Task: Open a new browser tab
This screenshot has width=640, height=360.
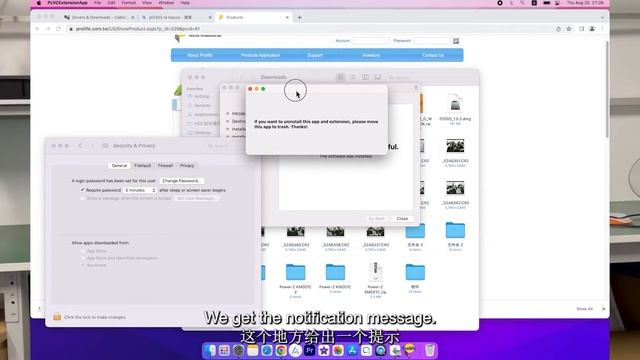Action: point(300,18)
